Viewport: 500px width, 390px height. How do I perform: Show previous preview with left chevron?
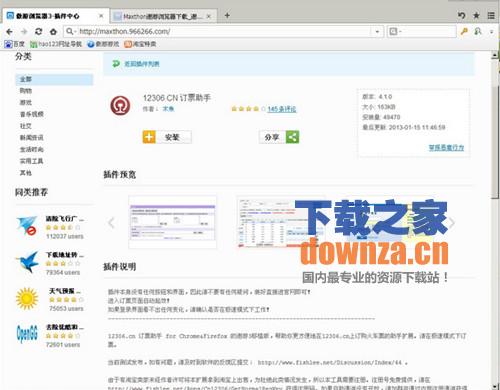[111, 222]
